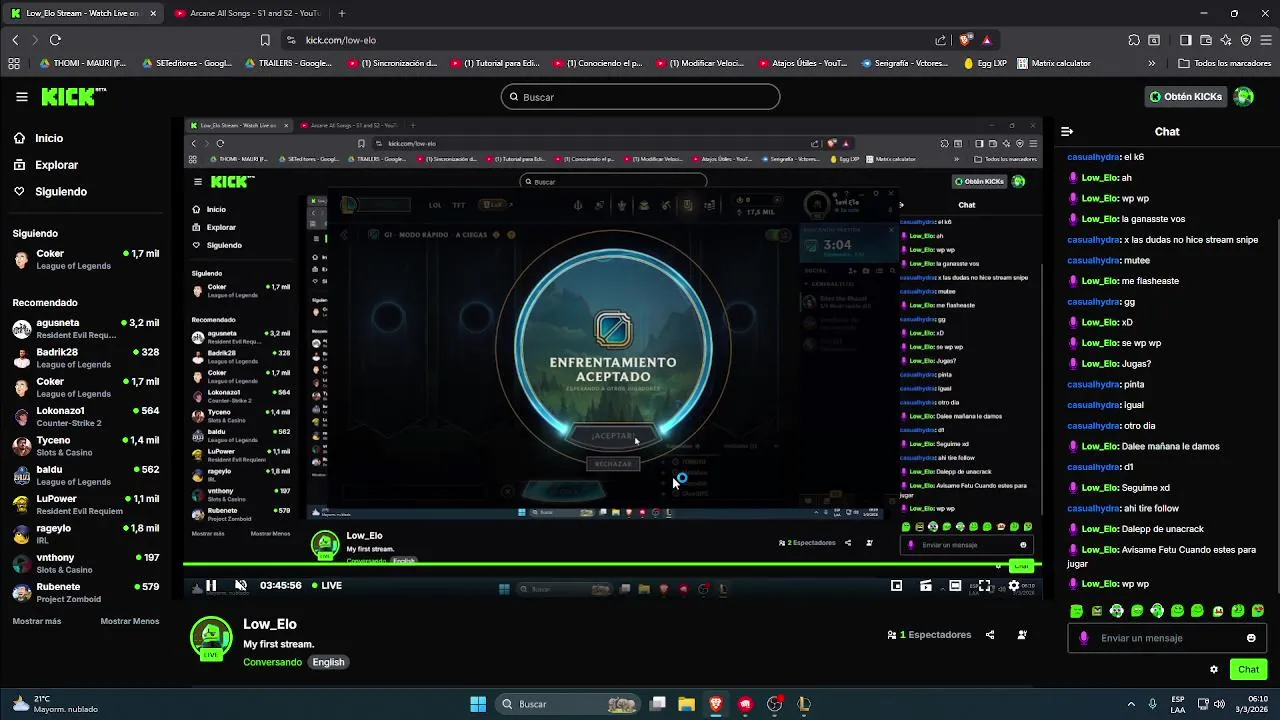Open Badrik28 recommended channel
The image size is (1280, 720).
coord(85,358)
